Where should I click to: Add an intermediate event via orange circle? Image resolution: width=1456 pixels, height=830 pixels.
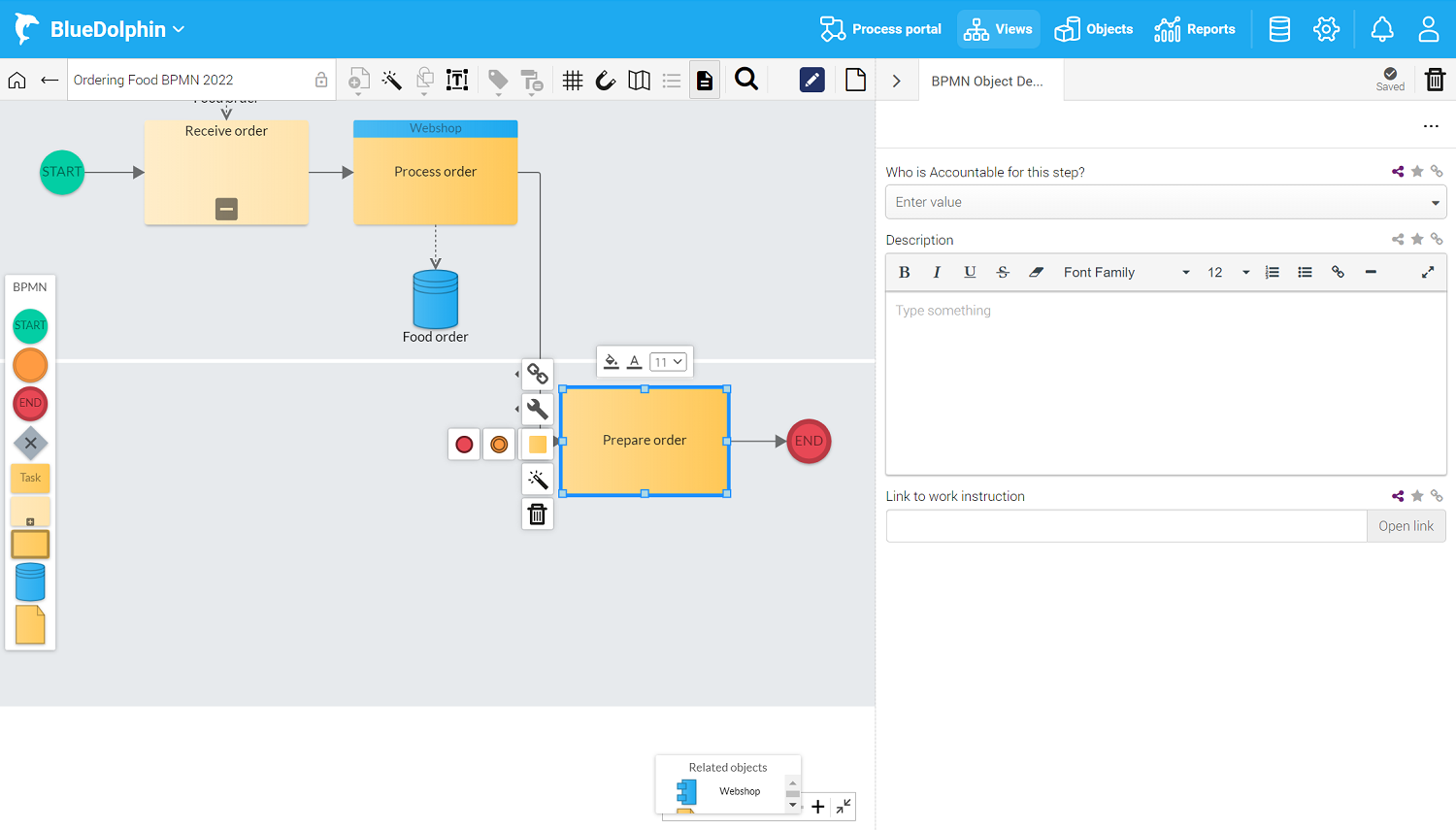(x=499, y=445)
